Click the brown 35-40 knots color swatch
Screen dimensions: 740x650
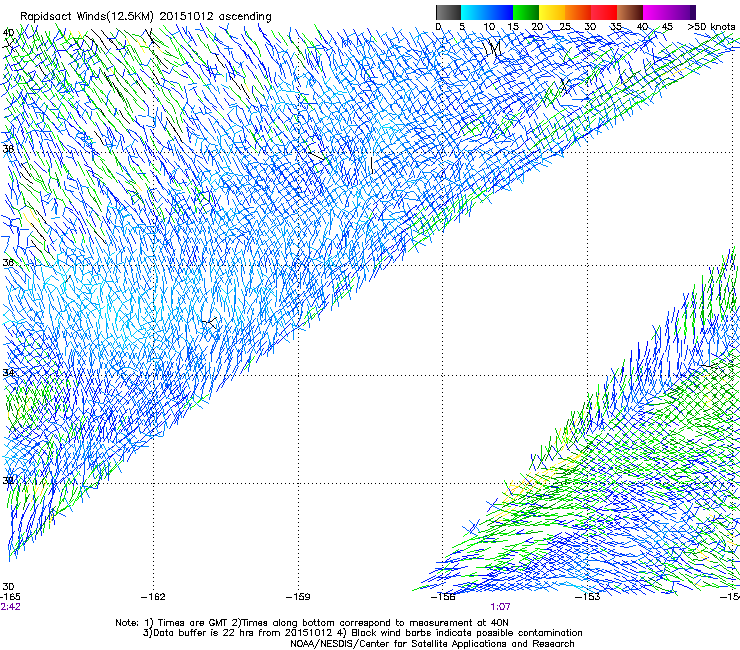[630, 12]
